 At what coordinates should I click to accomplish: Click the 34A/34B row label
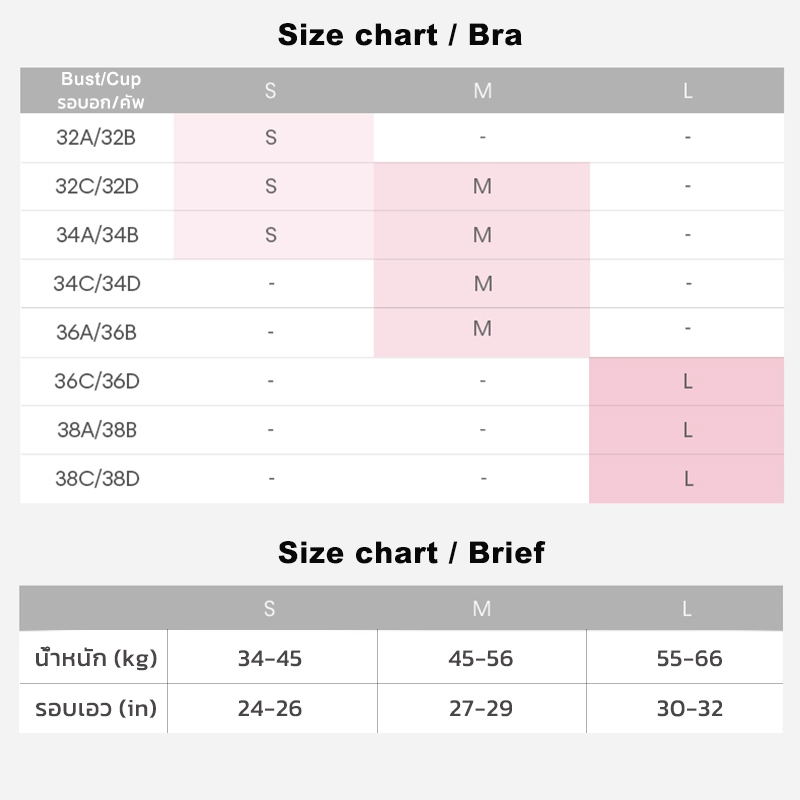click(x=97, y=235)
